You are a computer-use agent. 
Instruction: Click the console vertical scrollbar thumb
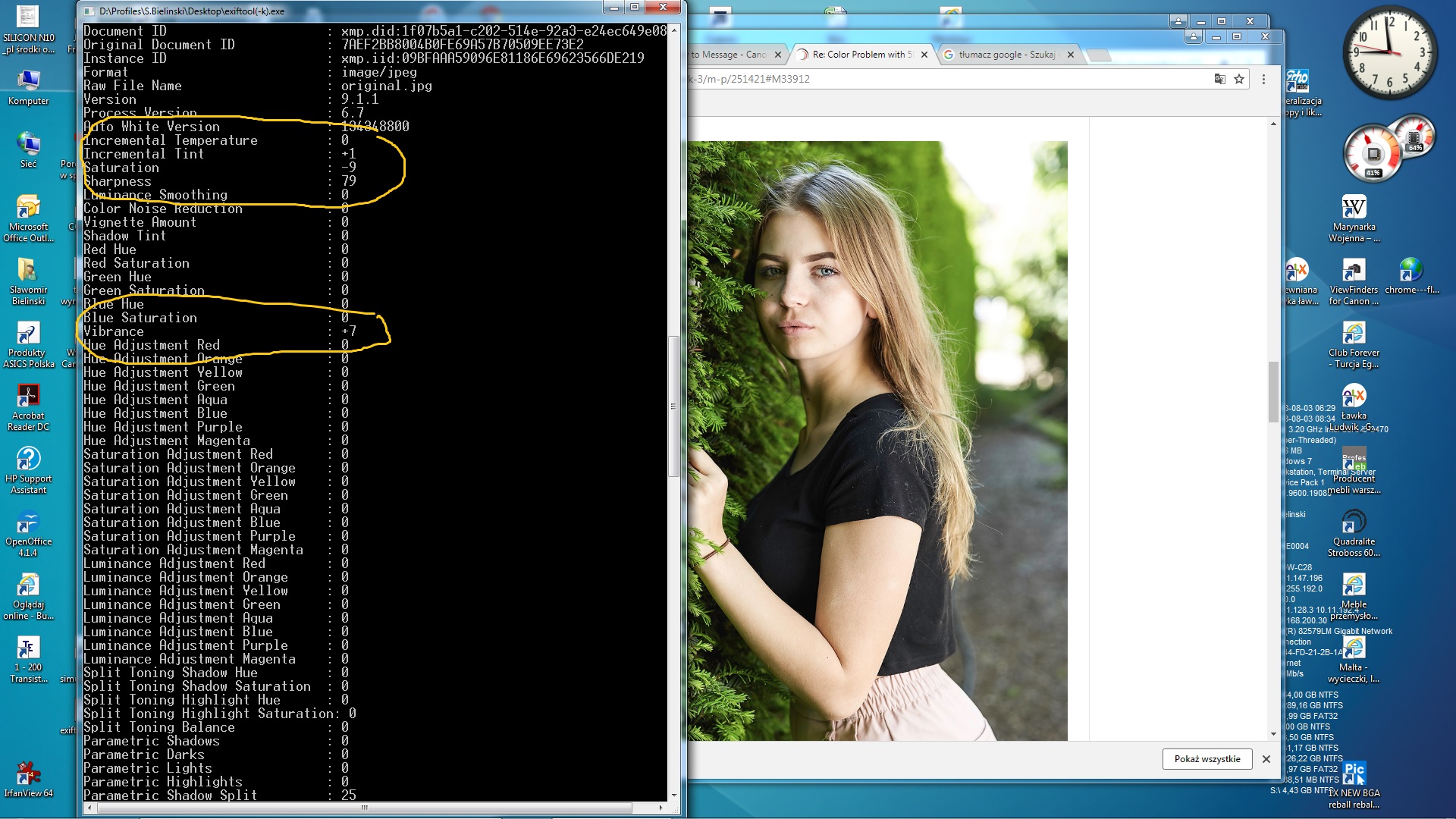(x=673, y=406)
